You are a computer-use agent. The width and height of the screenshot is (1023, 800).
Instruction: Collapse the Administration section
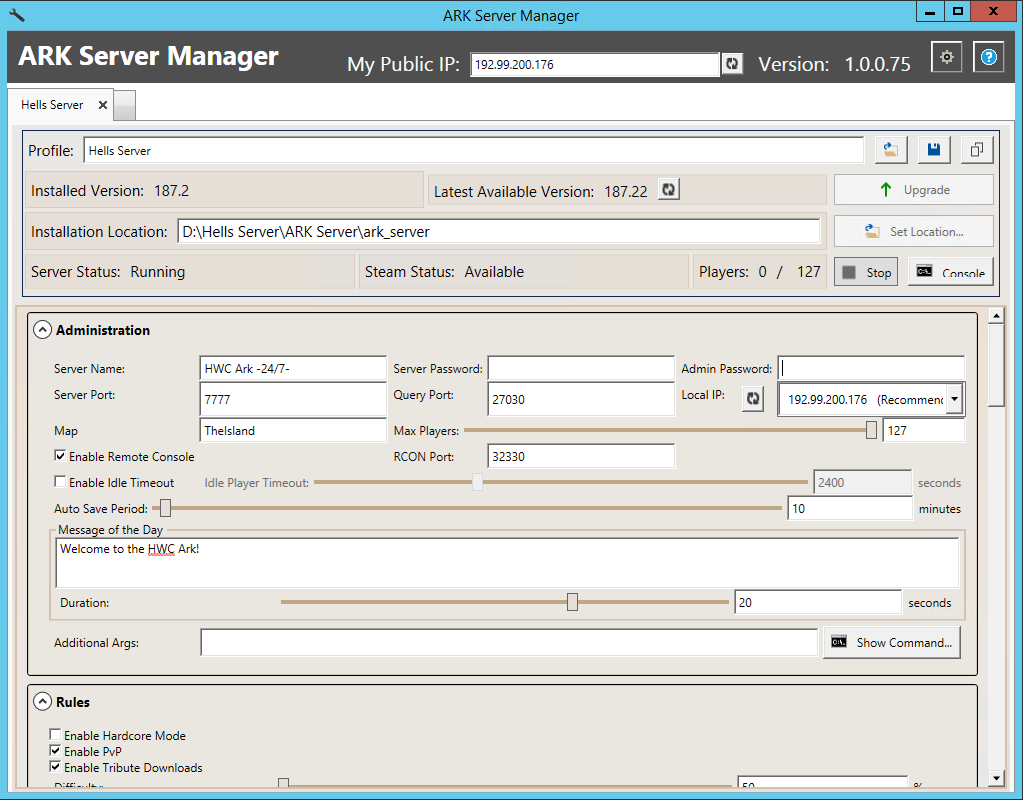click(x=42, y=330)
